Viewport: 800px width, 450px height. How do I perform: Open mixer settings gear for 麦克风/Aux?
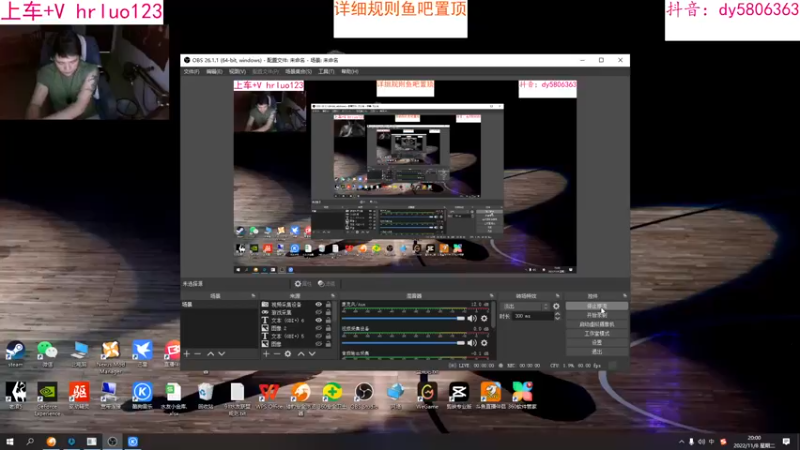pos(484,318)
